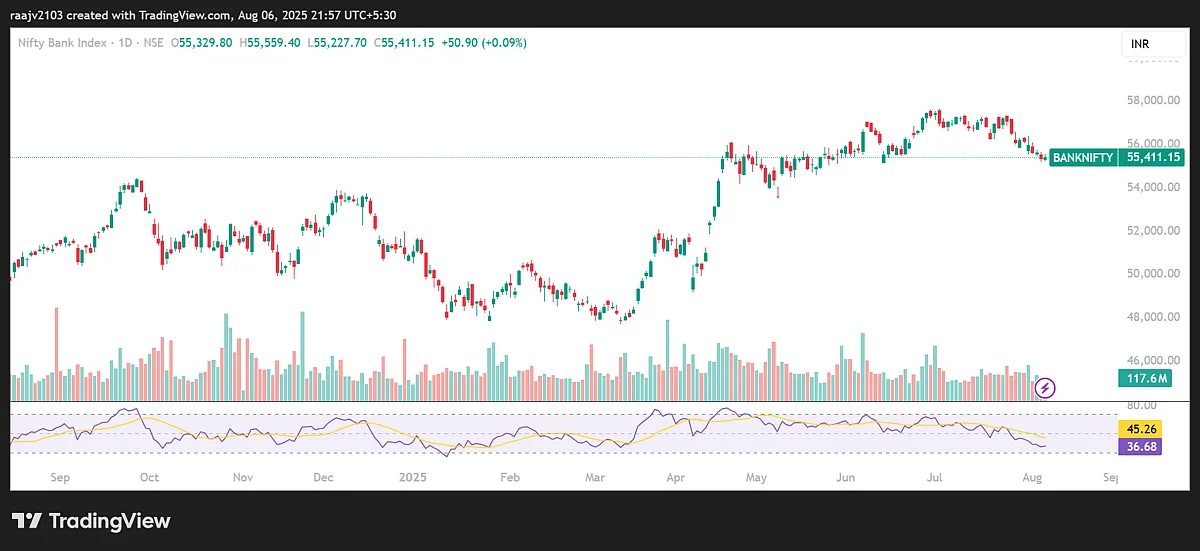Click the Feb time axis label
The width and height of the screenshot is (1200, 551).
tap(510, 478)
